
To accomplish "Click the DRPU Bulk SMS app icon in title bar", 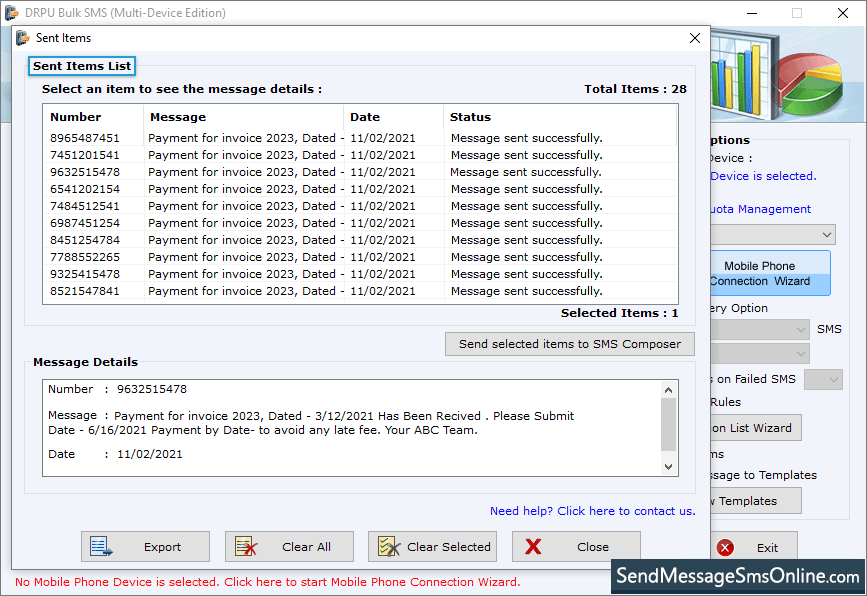I will click(12, 12).
